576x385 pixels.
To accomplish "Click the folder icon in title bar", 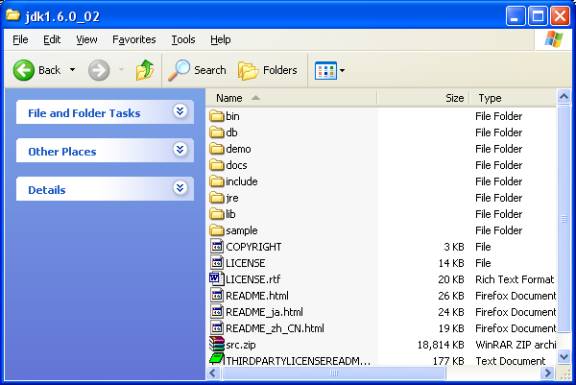I will coord(13,16).
